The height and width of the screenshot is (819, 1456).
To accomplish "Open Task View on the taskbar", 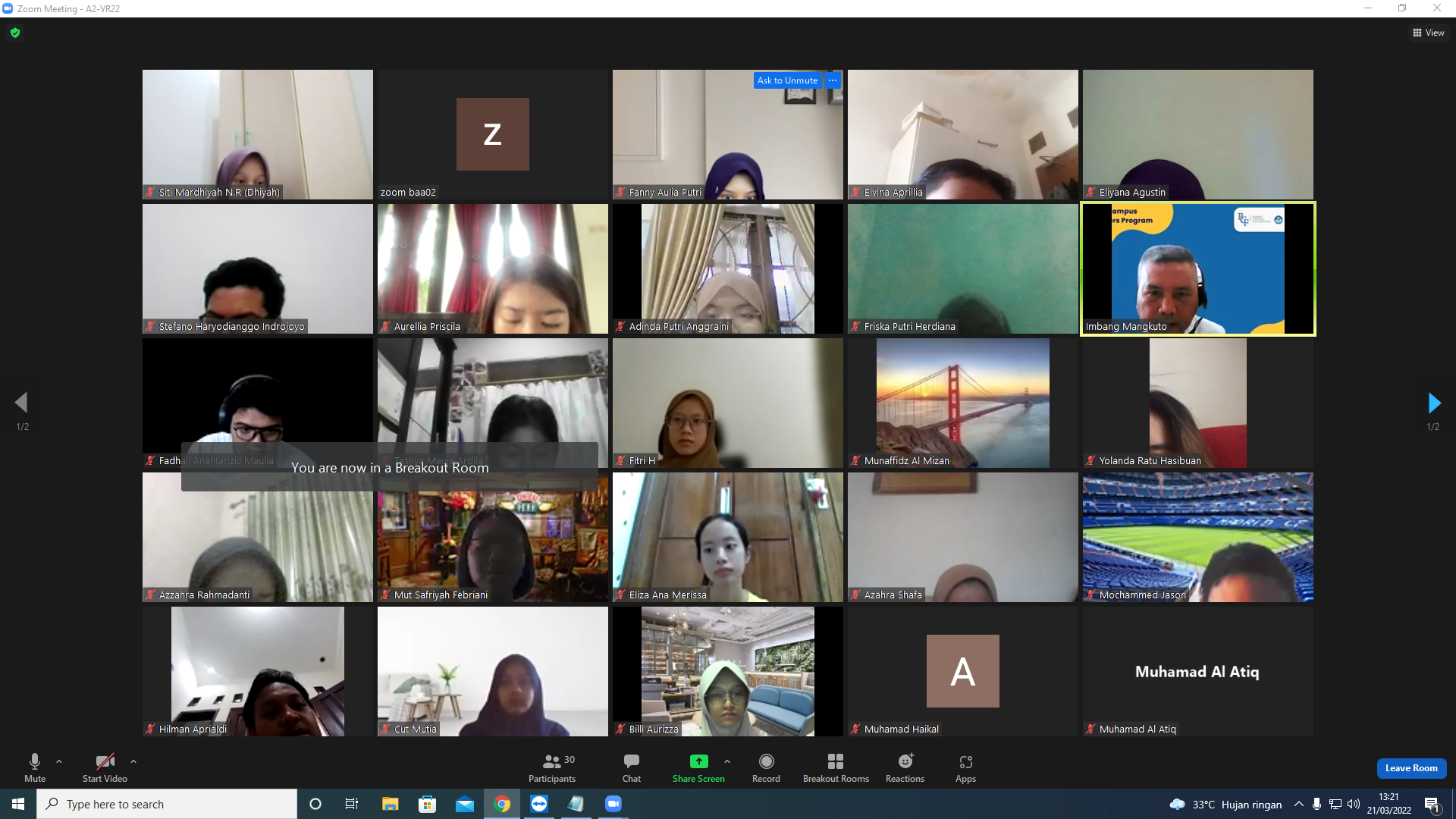I will pos(352,804).
